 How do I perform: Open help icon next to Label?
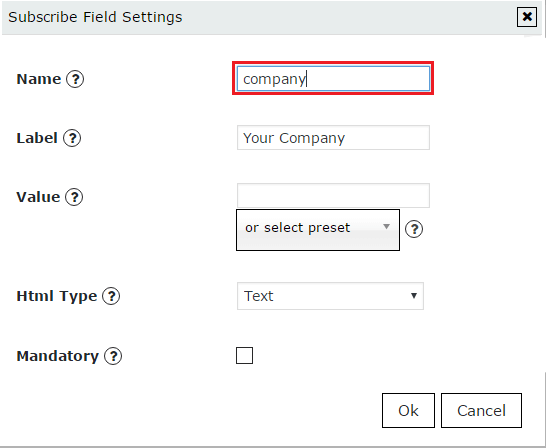pos(72,138)
